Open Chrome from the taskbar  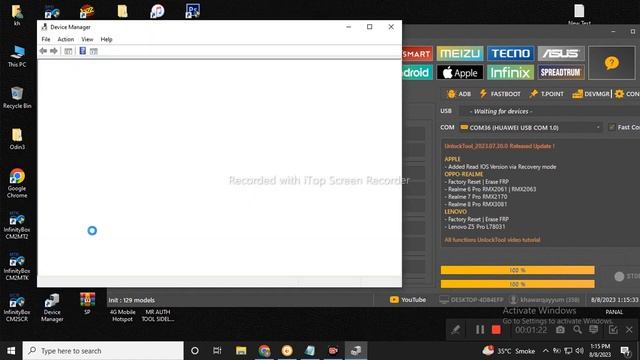coord(264,351)
